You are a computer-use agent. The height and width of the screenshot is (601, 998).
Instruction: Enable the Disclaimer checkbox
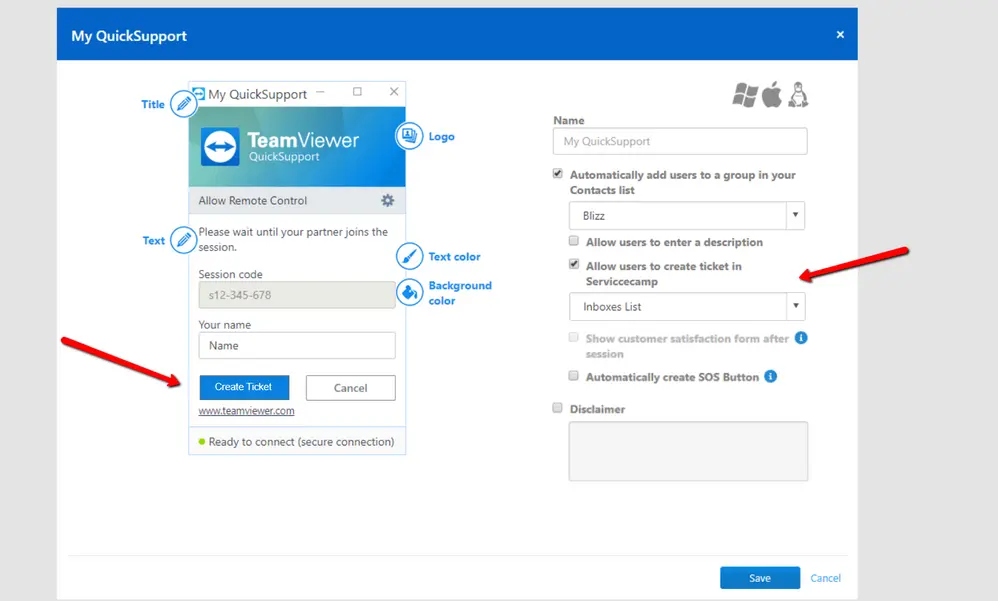point(558,407)
